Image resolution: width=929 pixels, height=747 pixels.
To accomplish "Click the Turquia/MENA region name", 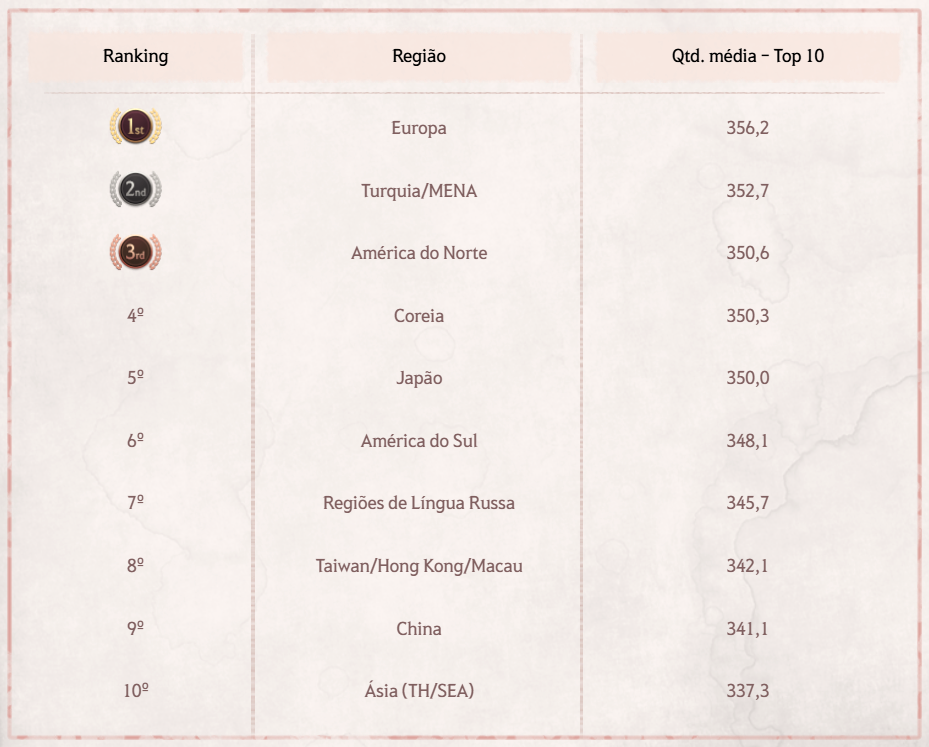I will click(x=419, y=191).
